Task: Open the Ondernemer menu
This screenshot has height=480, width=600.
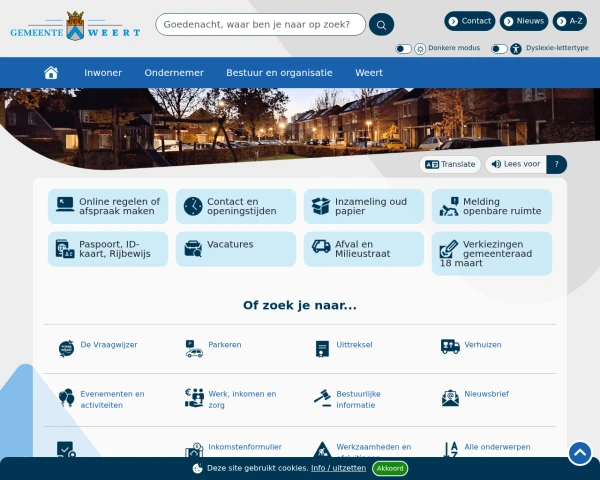Action: (x=174, y=73)
